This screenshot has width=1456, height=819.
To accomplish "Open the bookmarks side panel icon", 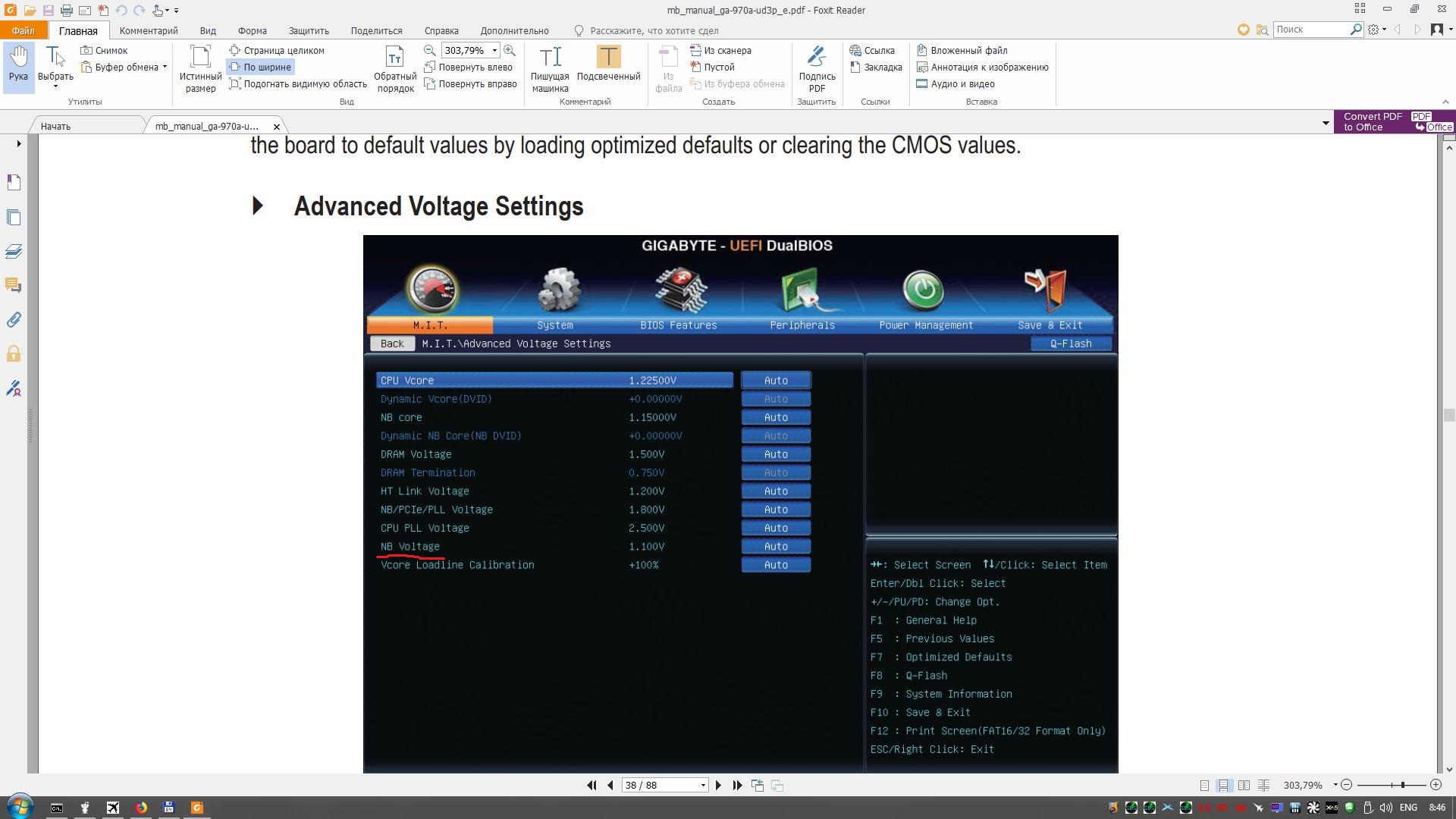I will [14, 182].
